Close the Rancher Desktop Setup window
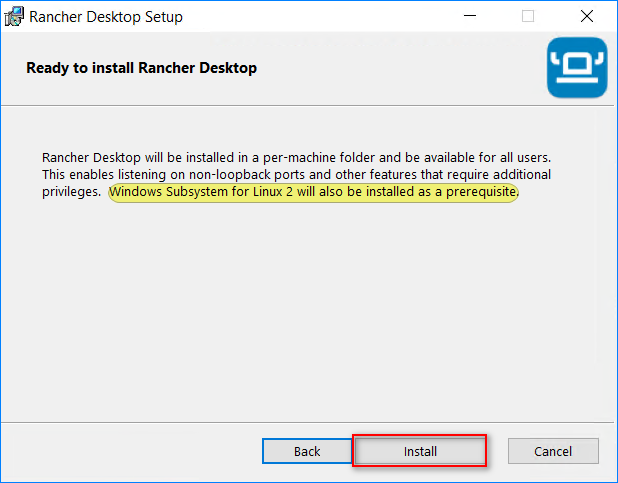The image size is (618, 483). pos(587,16)
